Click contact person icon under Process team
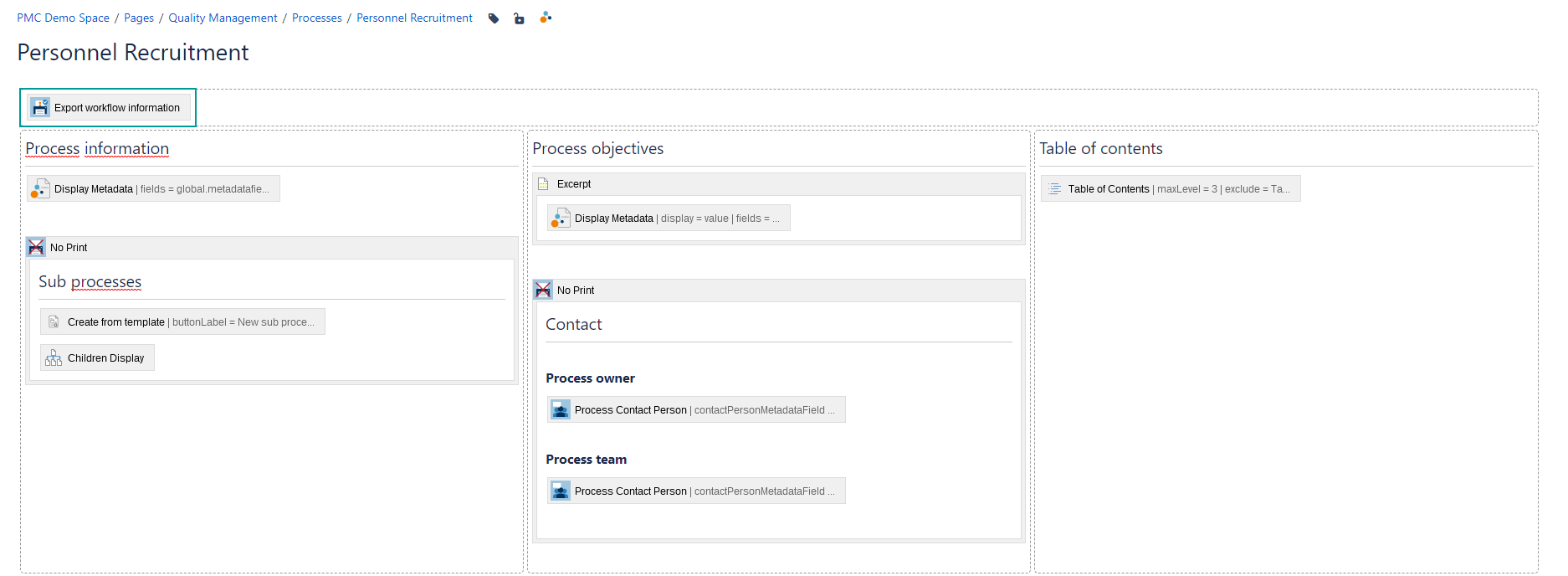The height and width of the screenshot is (576, 1568). click(x=561, y=491)
